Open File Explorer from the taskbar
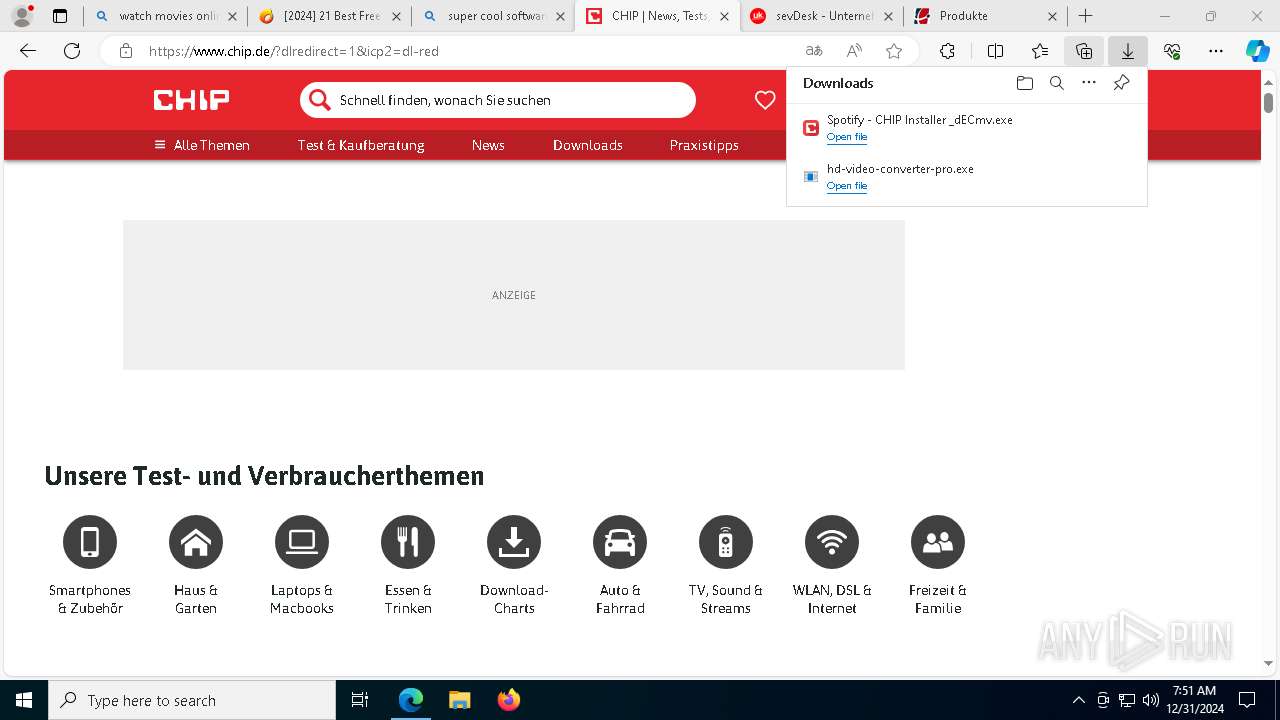This screenshot has width=1280, height=720. pos(459,700)
